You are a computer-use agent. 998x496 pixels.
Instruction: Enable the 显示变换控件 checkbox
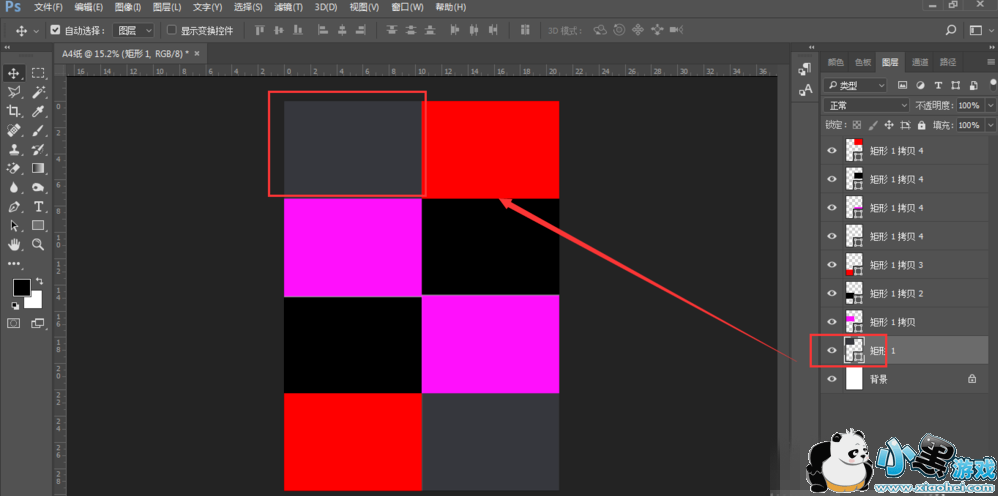pos(172,31)
